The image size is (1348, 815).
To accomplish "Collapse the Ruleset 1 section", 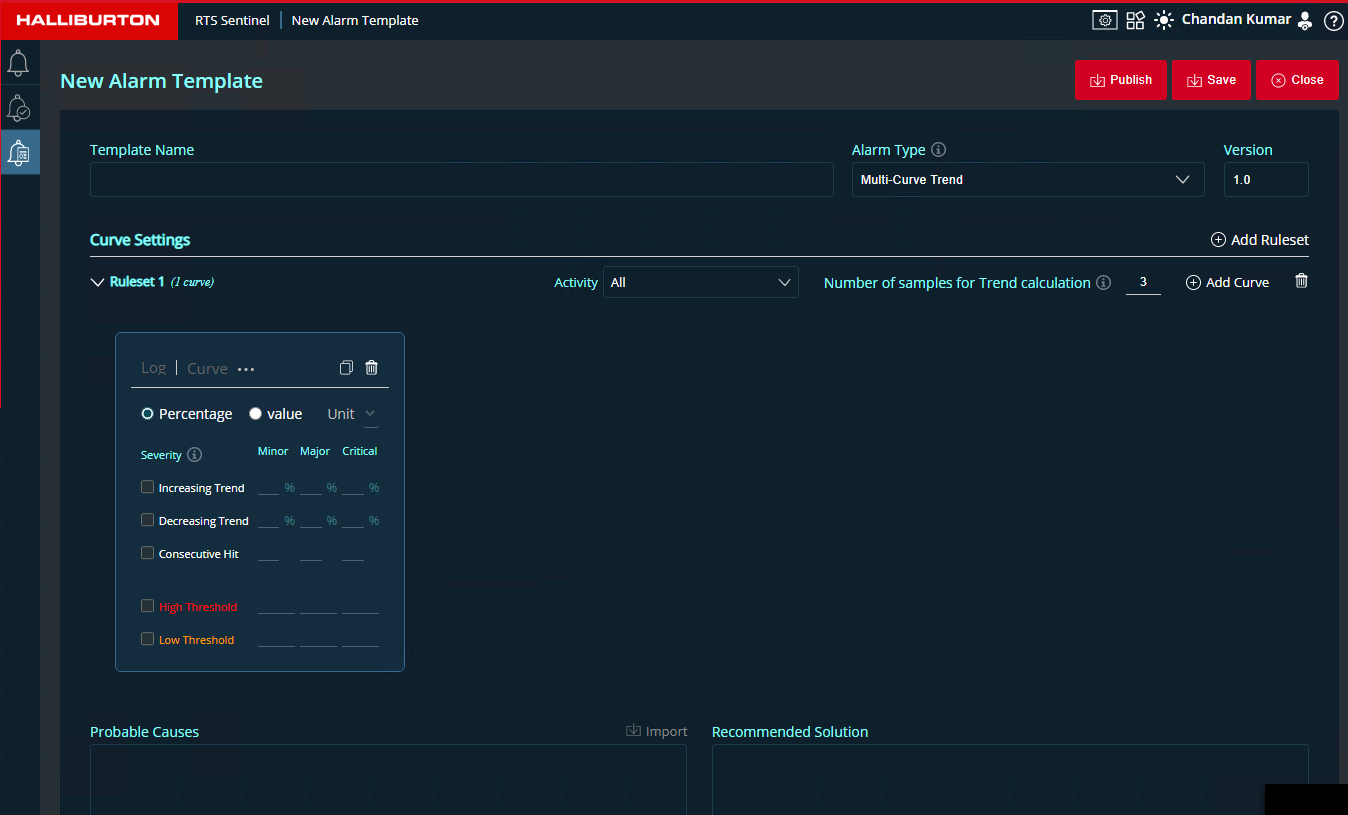I will click(97, 283).
